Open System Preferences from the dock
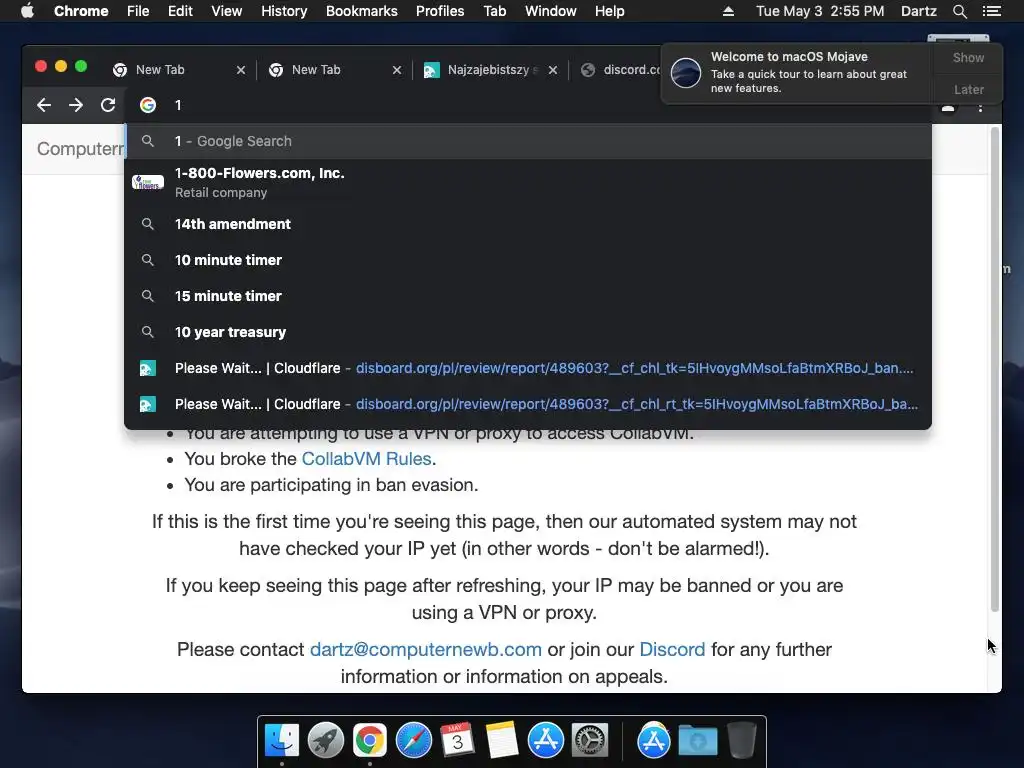 [590, 741]
